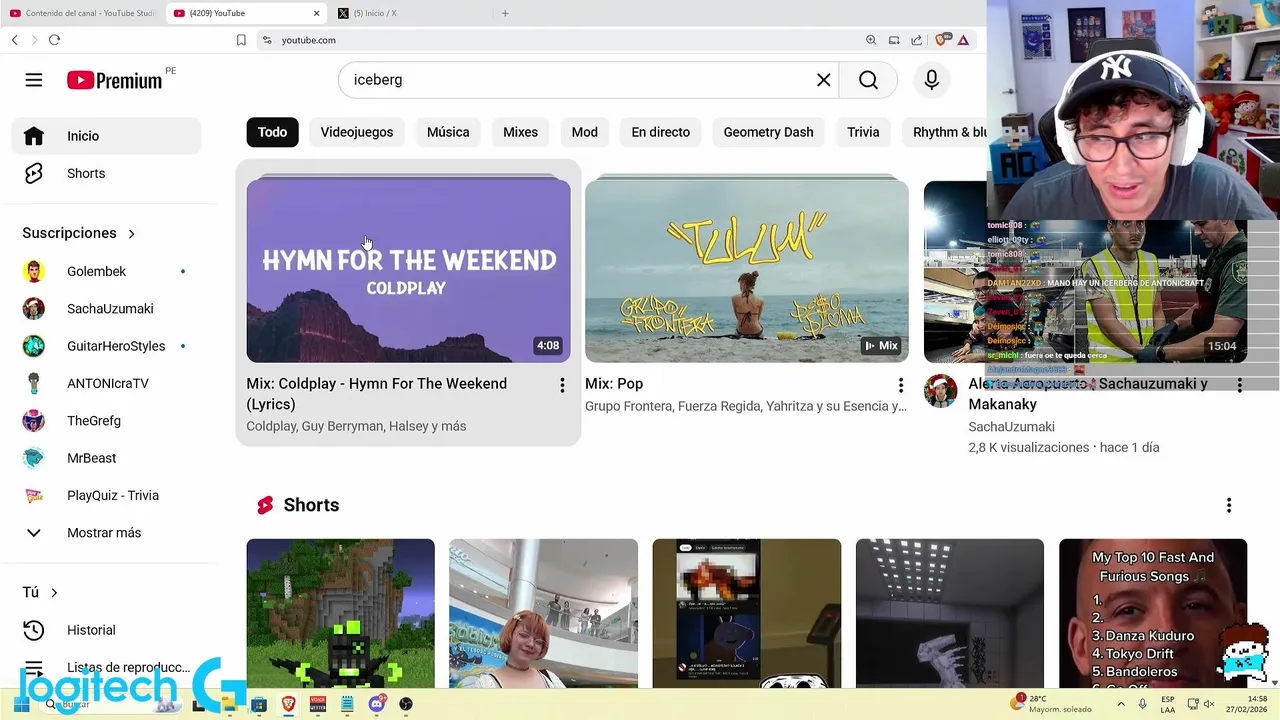Viewport: 1280px width, 720px height.
Task: Close the active YouTube browser tab
Action: pyautogui.click(x=317, y=13)
